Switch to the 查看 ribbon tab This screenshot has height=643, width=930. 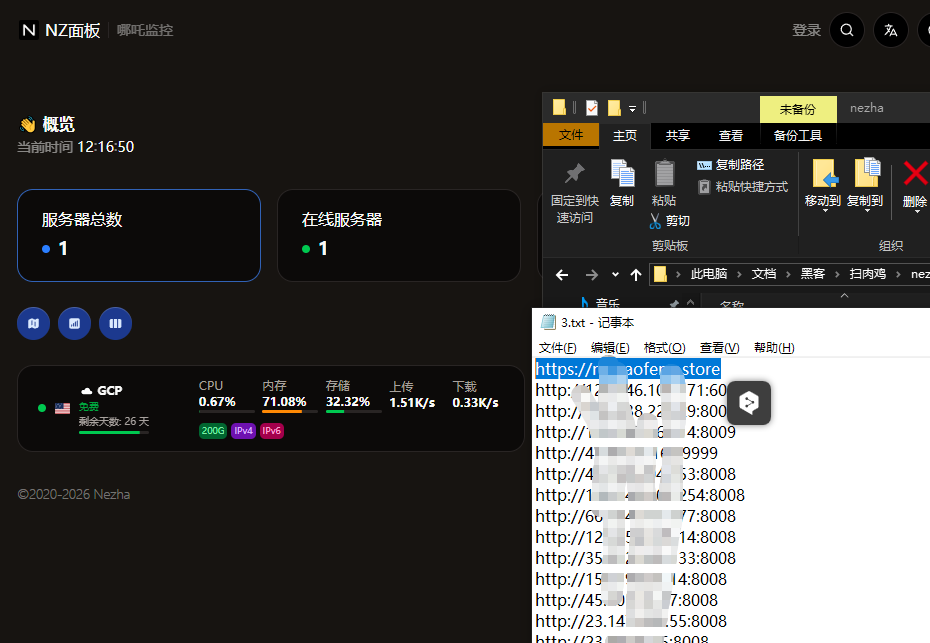pyautogui.click(x=730, y=135)
